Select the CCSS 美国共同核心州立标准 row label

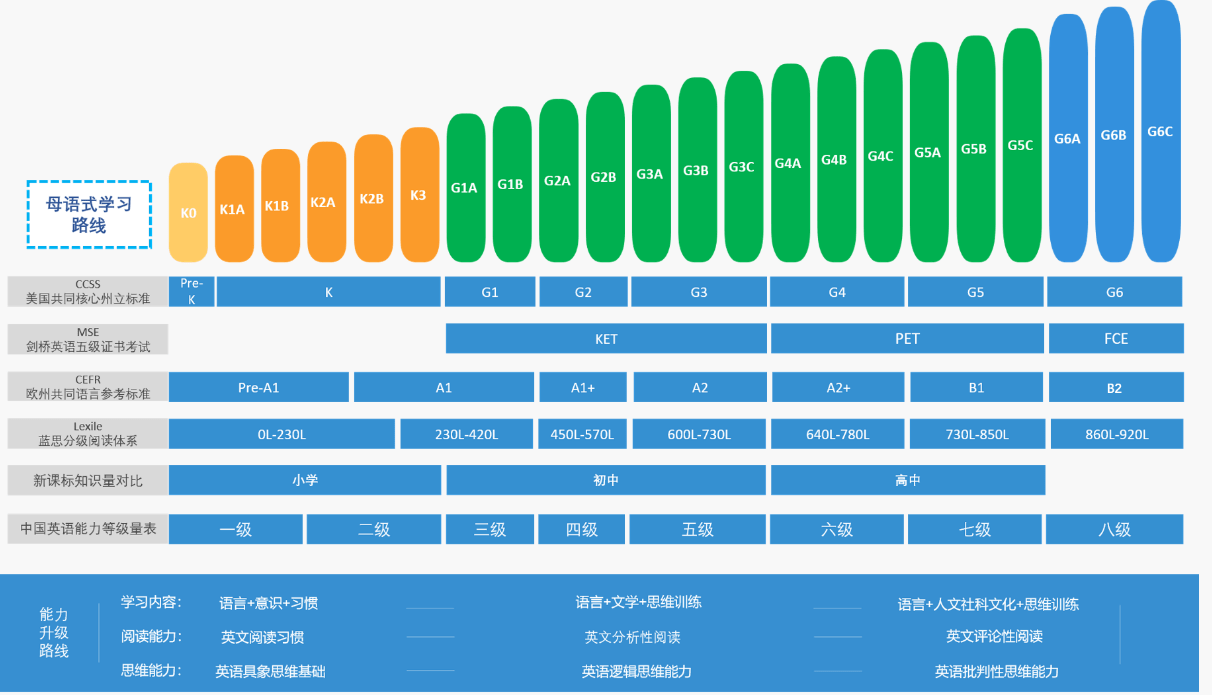pos(87,291)
